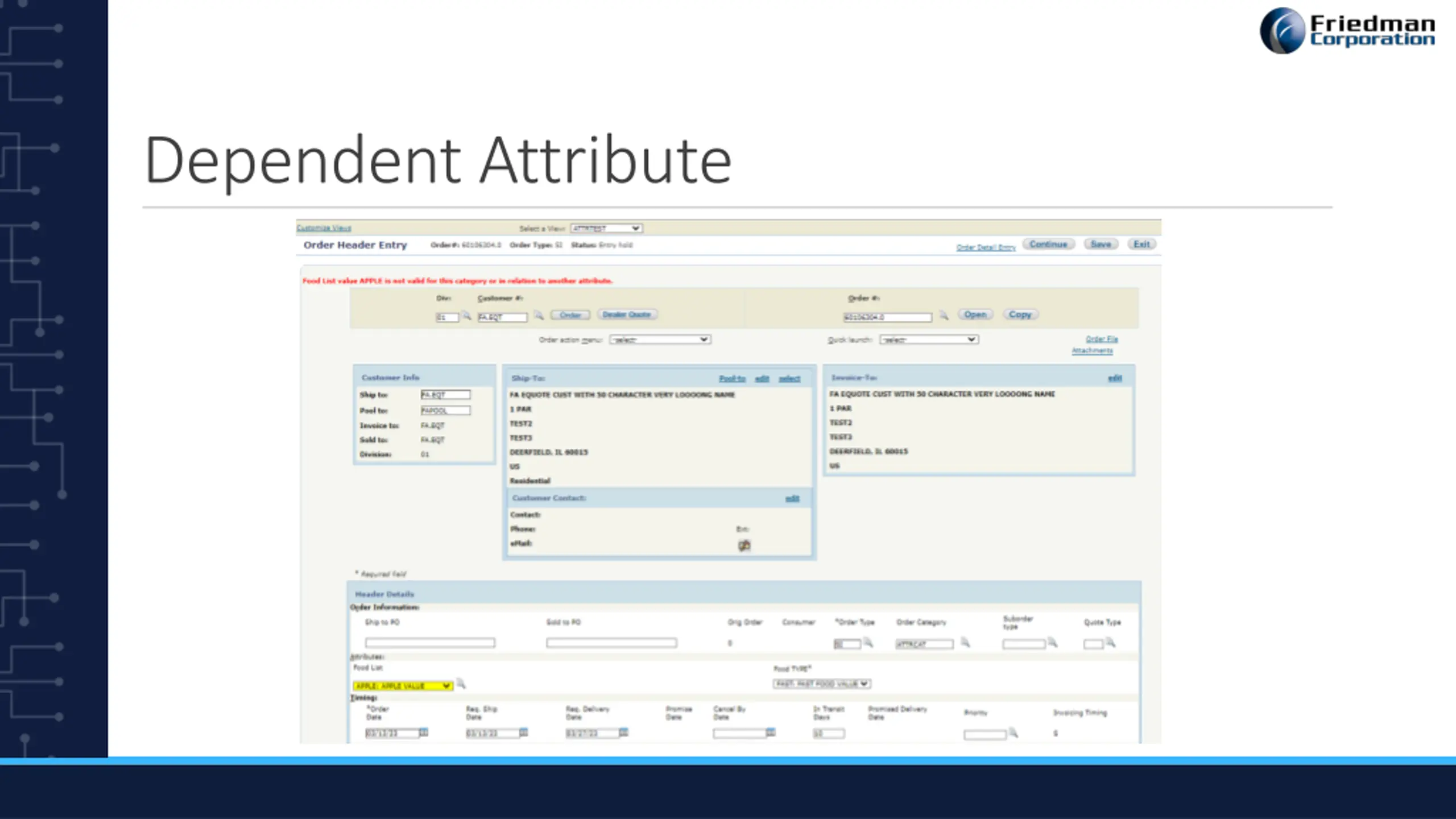The width and height of the screenshot is (1456, 819).
Task: Open the Order Date calendar picker
Action: [x=423, y=733]
